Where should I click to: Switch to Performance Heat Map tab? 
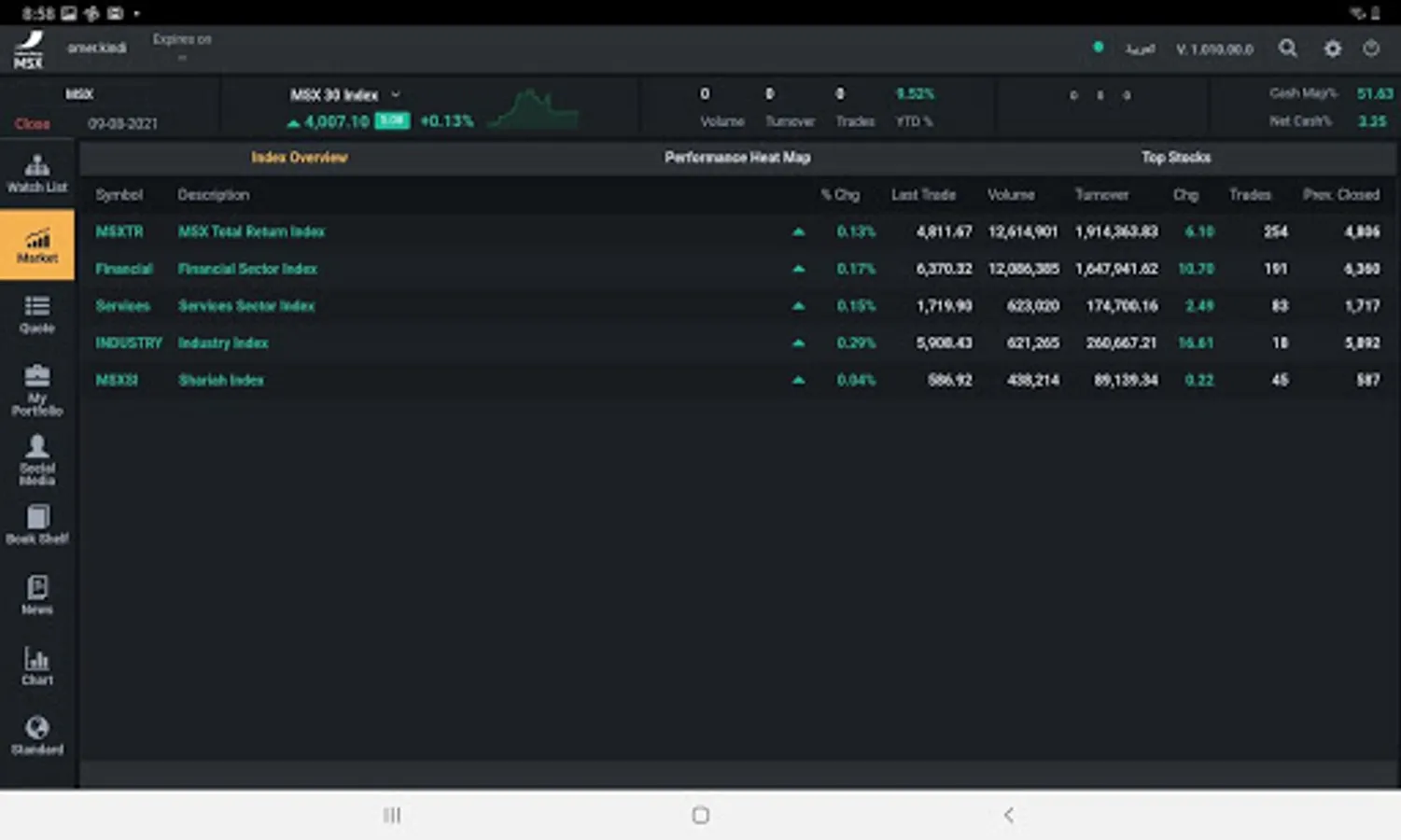[x=737, y=158]
